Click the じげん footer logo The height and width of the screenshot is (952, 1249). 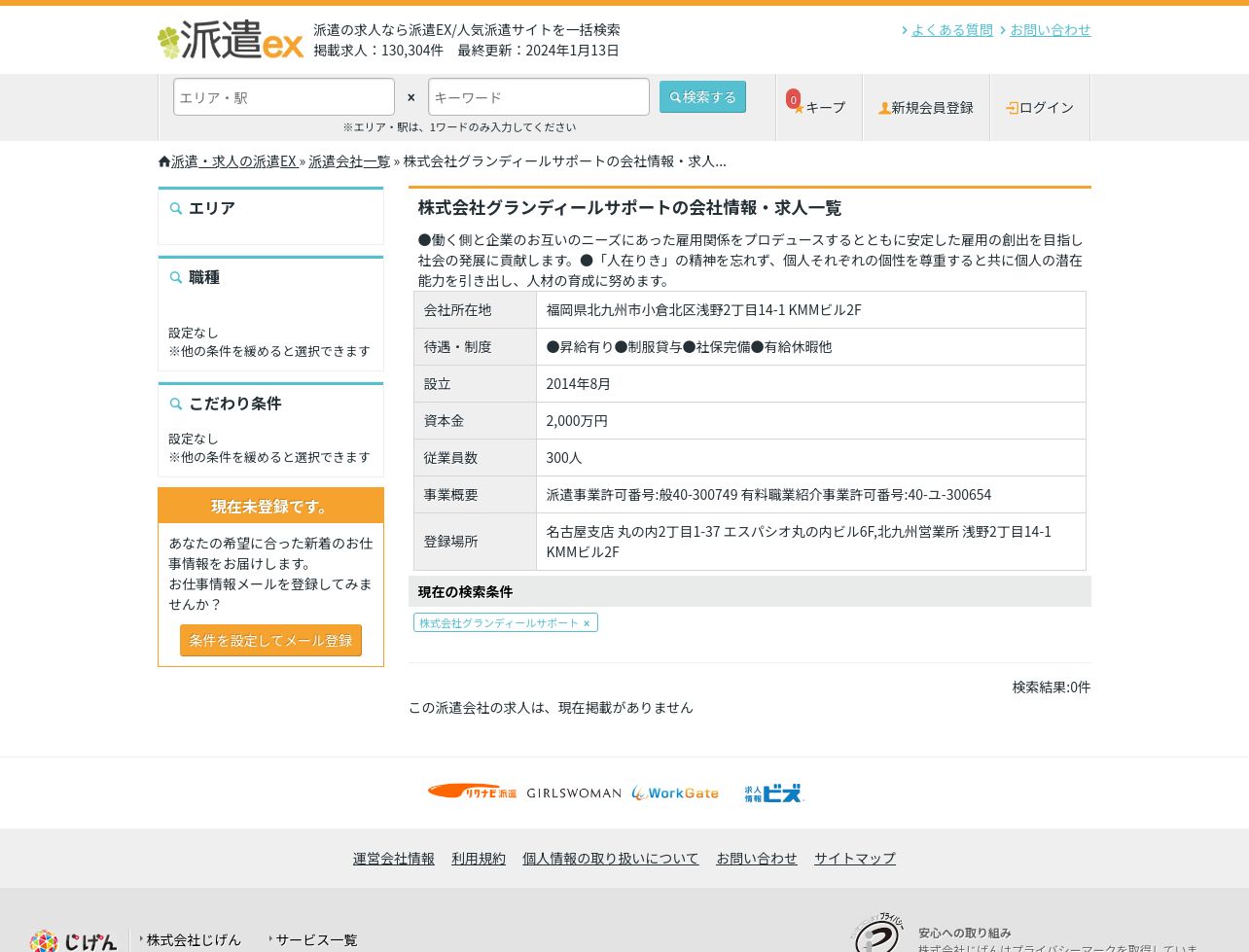(x=74, y=940)
